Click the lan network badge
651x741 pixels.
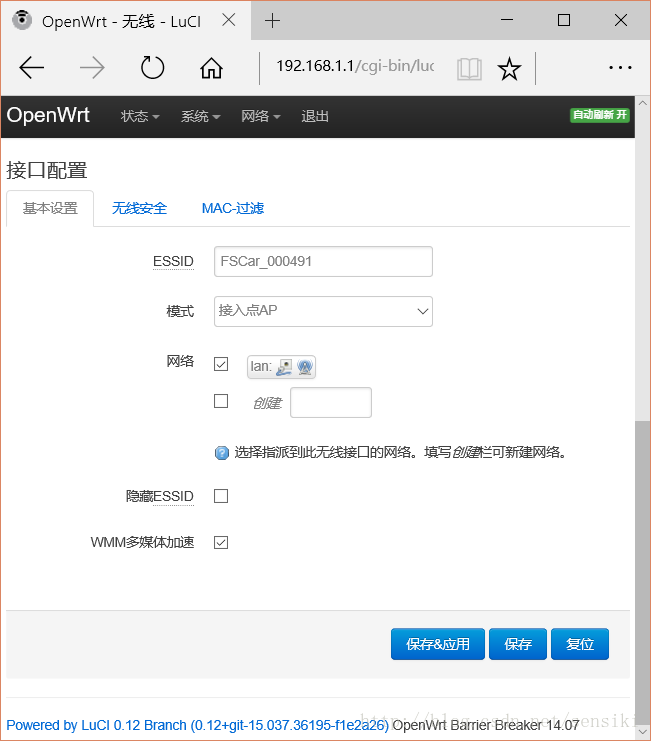[281, 367]
